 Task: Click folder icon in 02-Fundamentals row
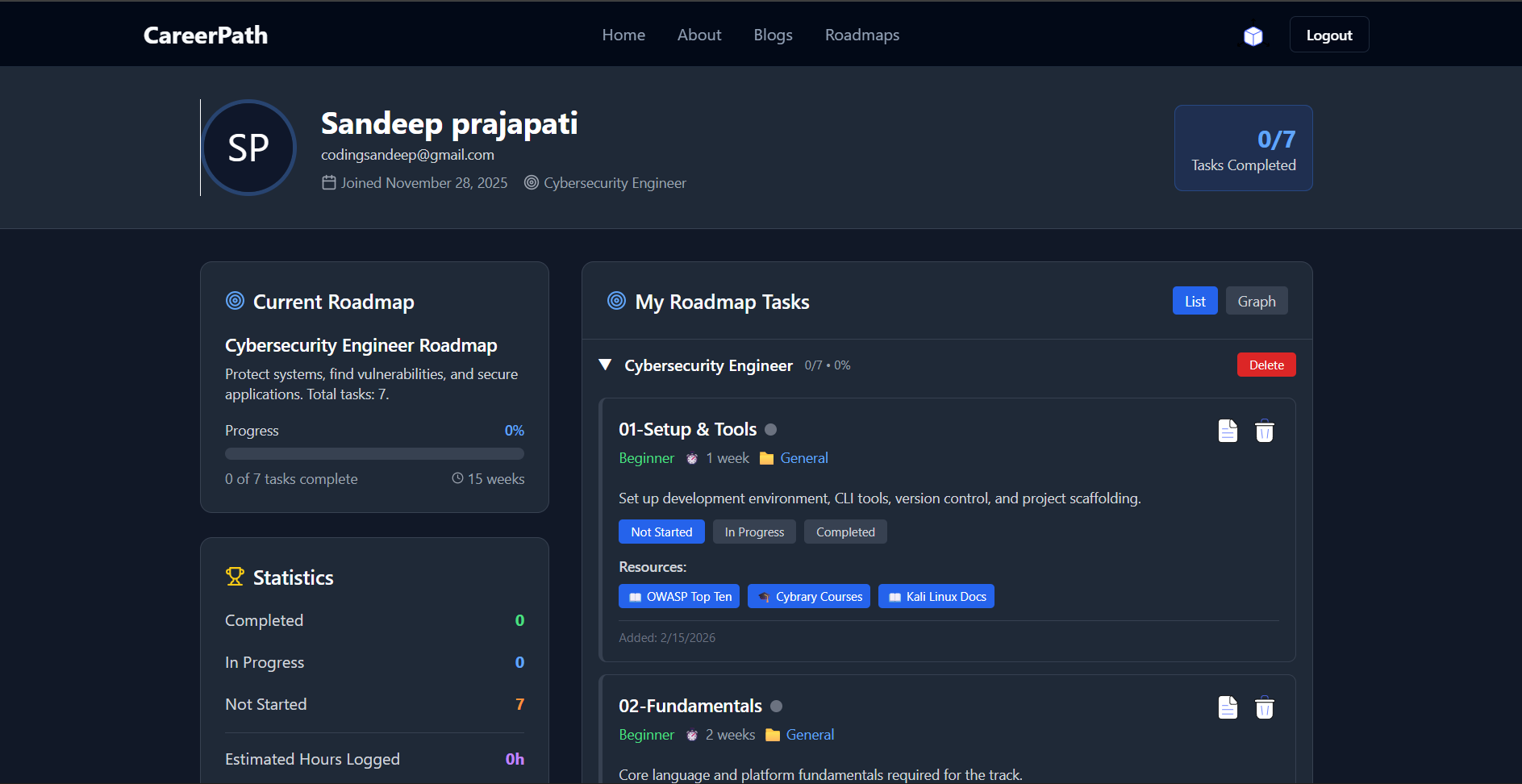pos(773,735)
